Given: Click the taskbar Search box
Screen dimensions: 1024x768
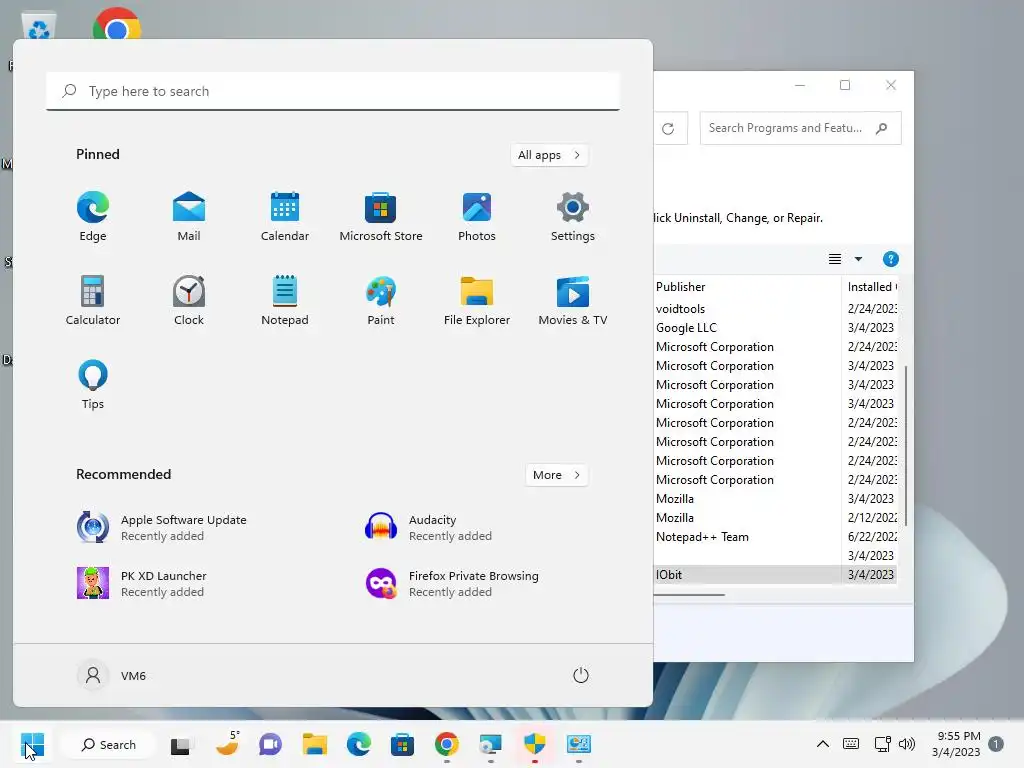Looking at the screenshot, I should click(x=108, y=744).
